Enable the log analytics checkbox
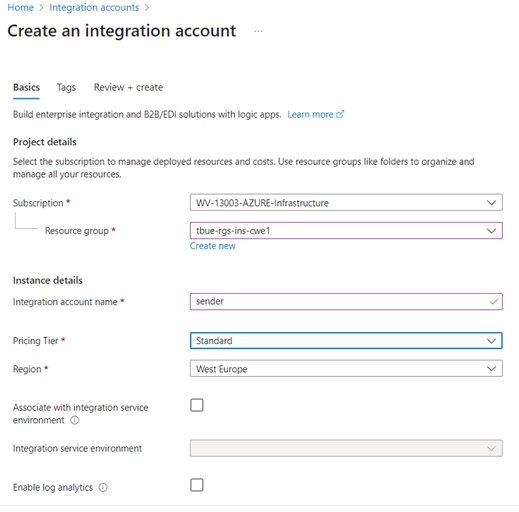The height and width of the screenshot is (512, 519). click(x=197, y=485)
